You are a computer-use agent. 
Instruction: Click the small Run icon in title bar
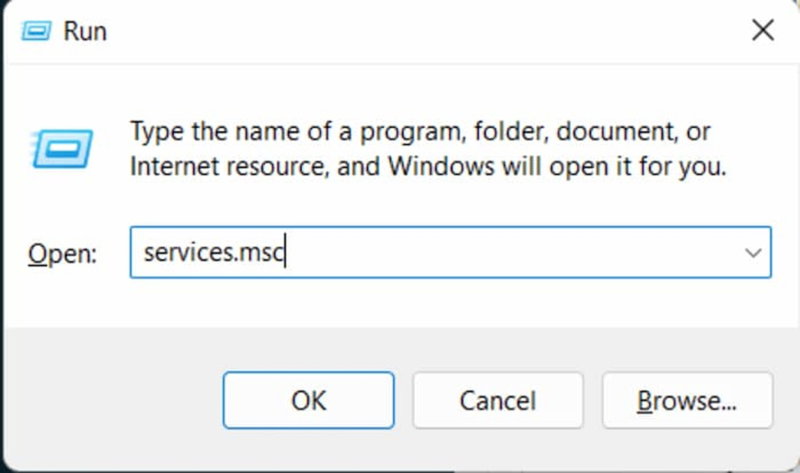pos(38,31)
